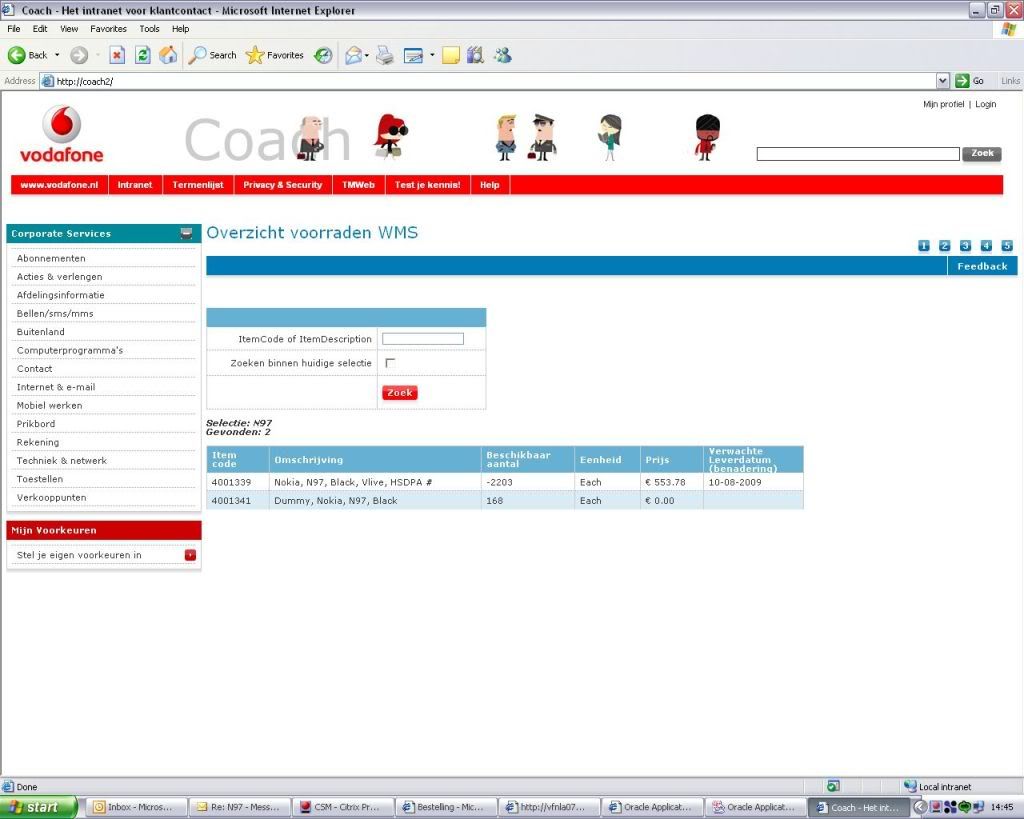
Task: Switch to the Inbox taskbar window
Action: coord(136,807)
